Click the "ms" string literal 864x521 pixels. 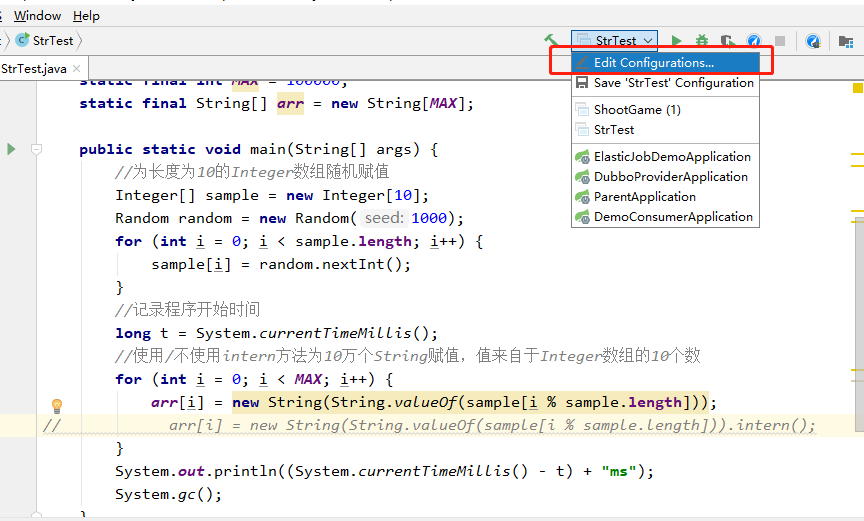click(x=618, y=471)
